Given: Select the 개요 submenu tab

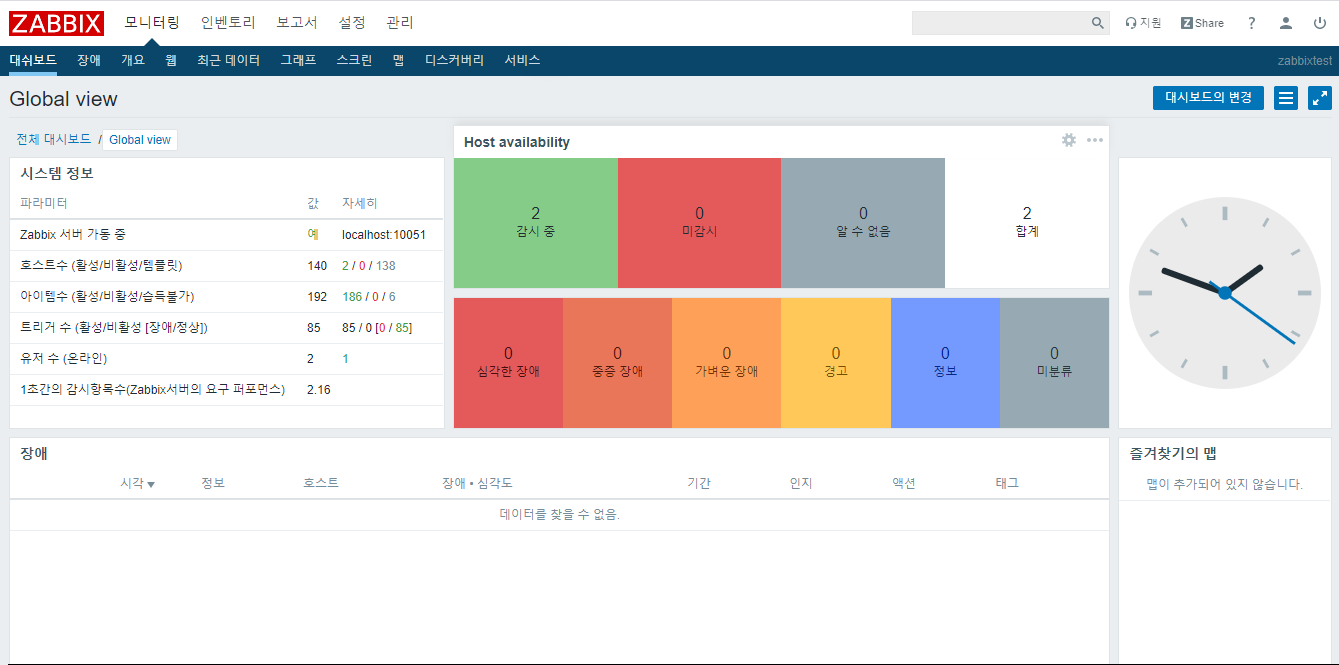Looking at the screenshot, I should pyautogui.click(x=133, y=60).
